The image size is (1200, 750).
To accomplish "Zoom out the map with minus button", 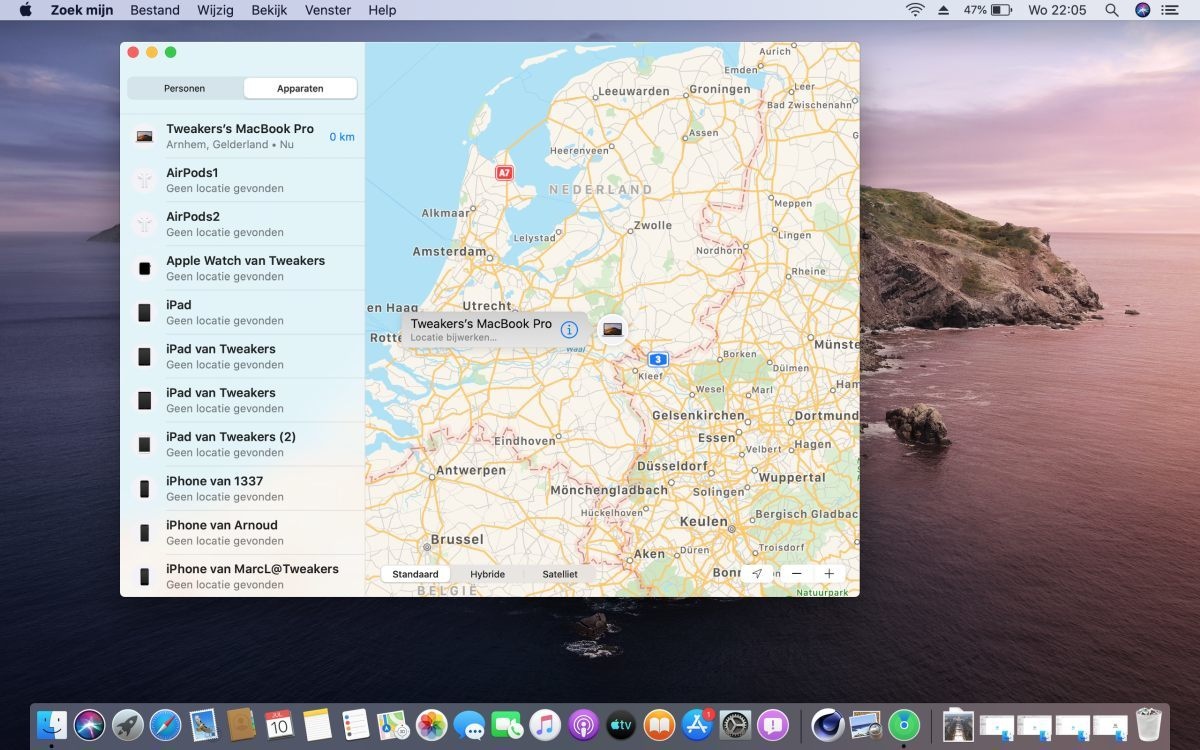I will click(x=796, y=573).
